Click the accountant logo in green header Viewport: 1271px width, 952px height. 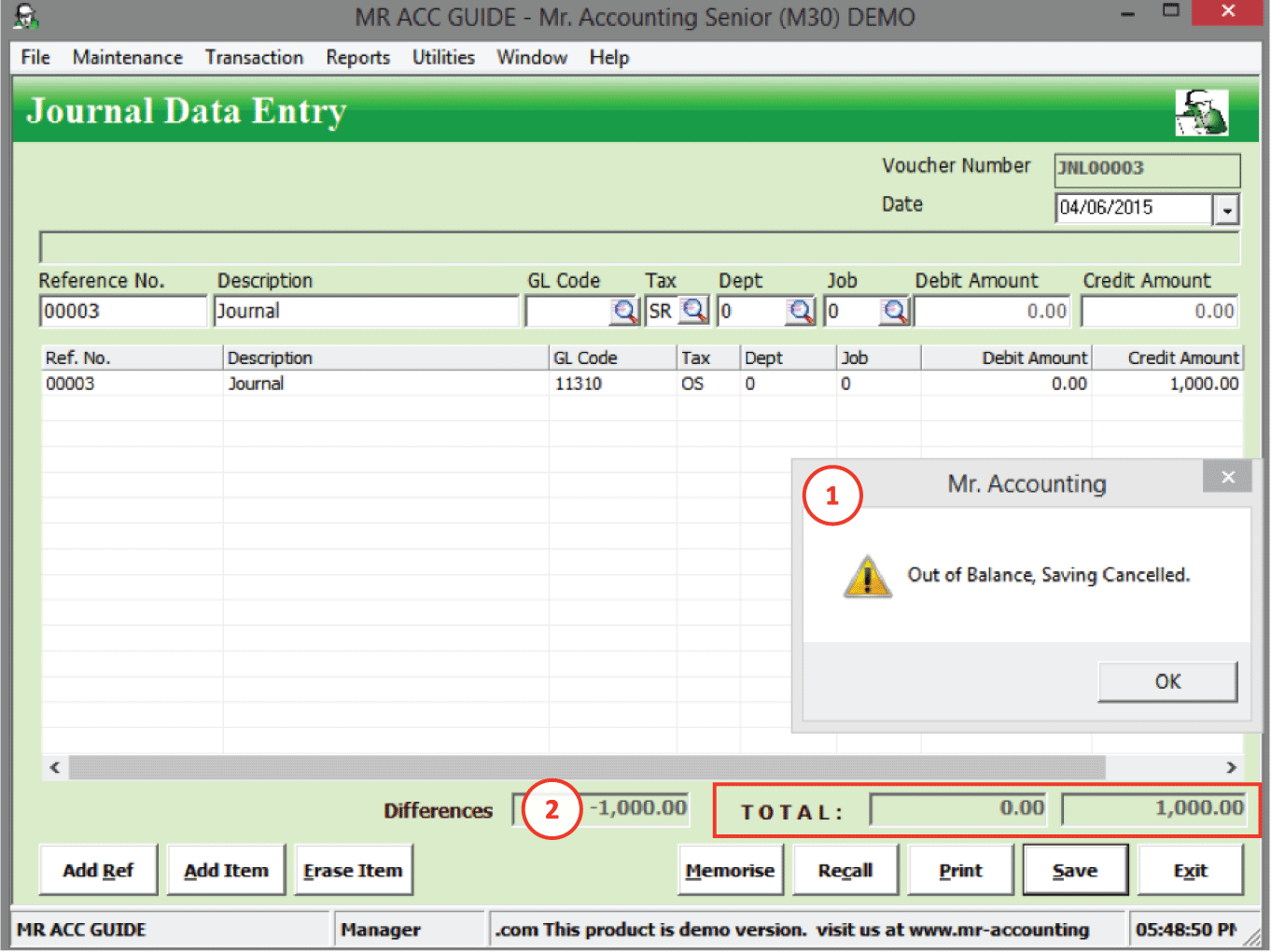coord(1202,113)
